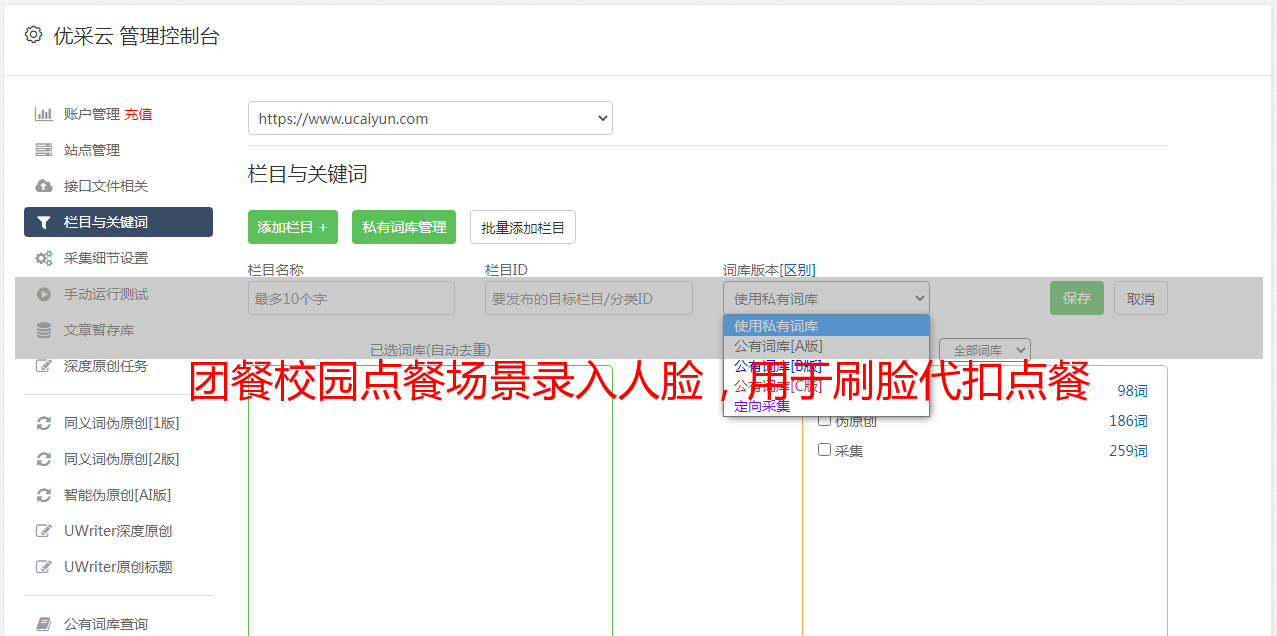1277x636 pixels.
Task: Click the 186词 count
Action: coord(1128,421)
